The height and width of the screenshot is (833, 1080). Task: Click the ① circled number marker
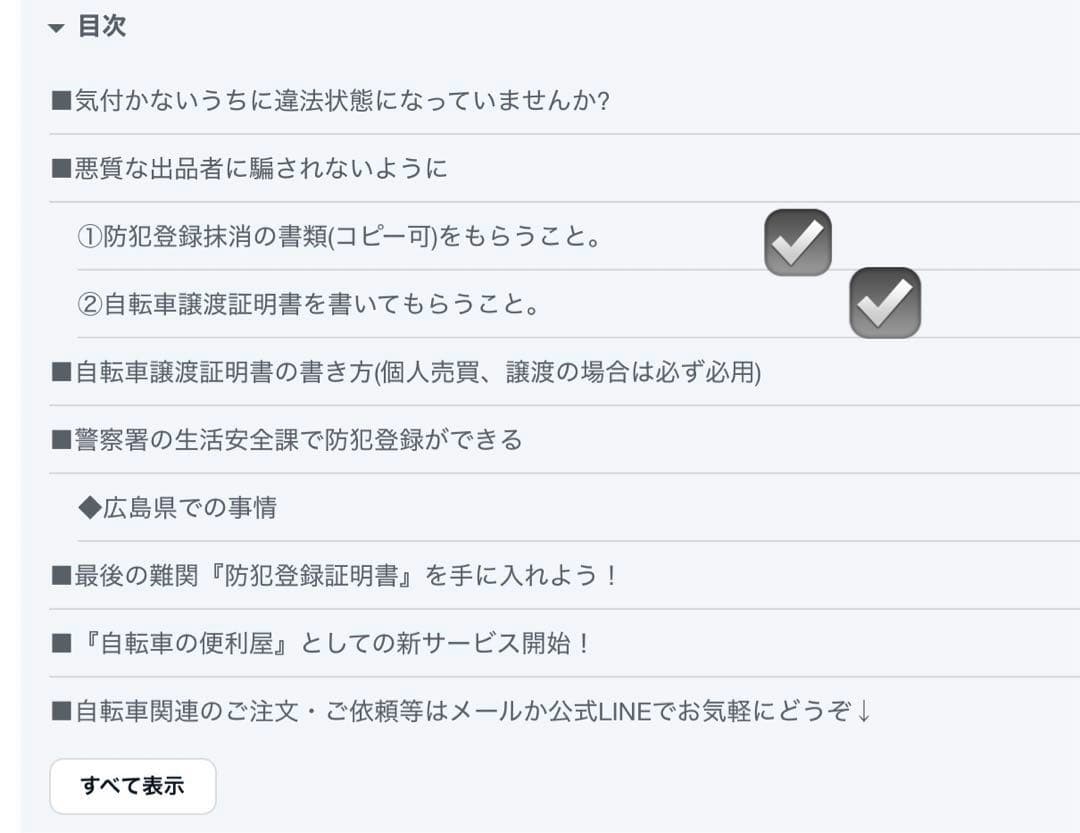(x=90, y=237)
